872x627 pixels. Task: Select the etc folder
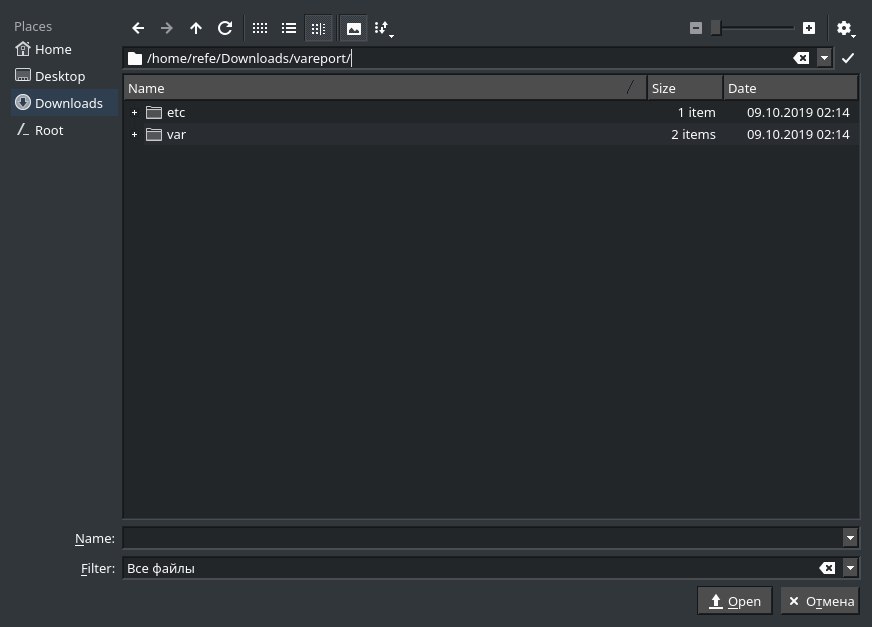pyautogui.click(x=176, y=112)
